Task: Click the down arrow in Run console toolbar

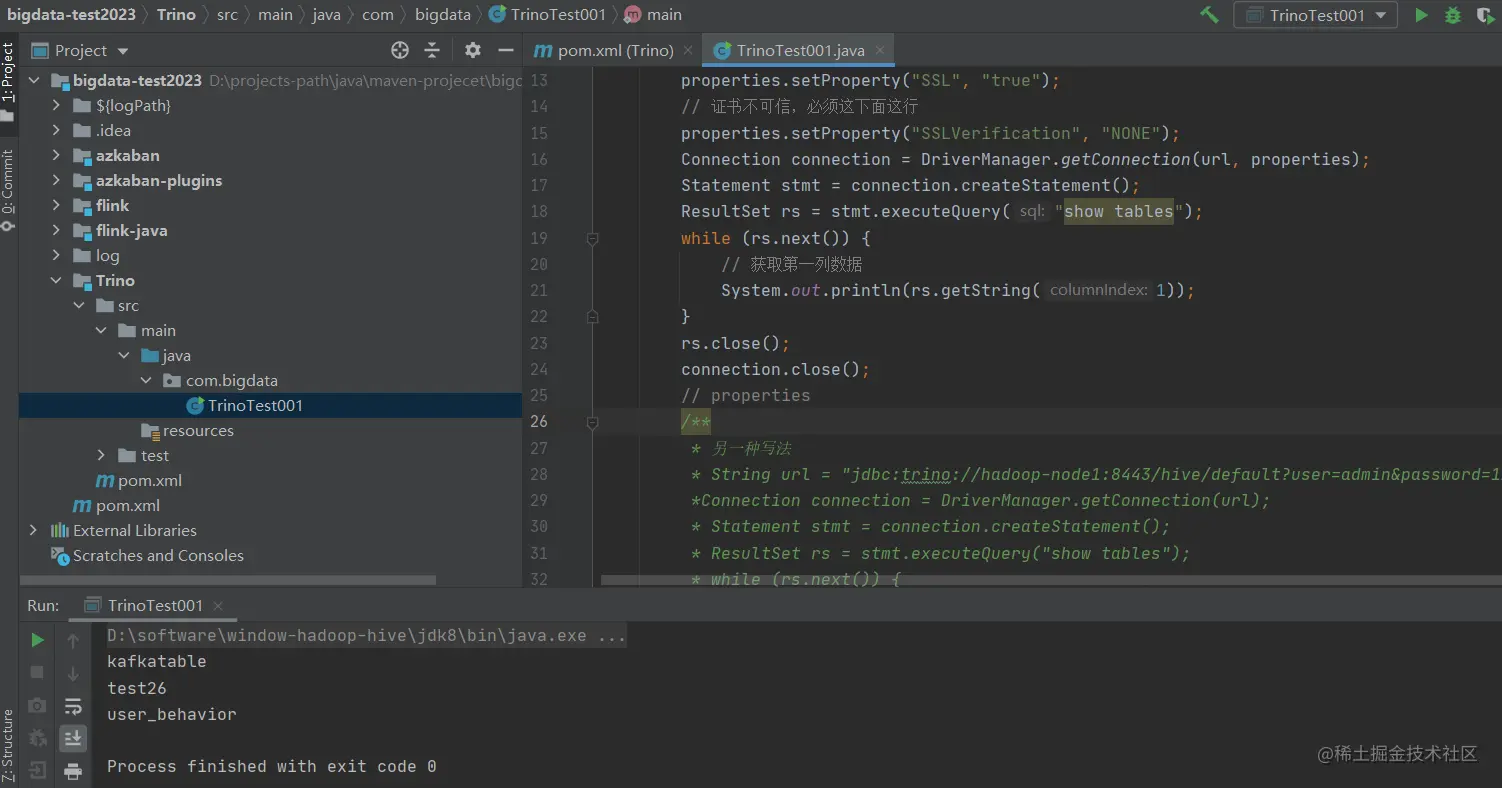Action: pos(73,673)
